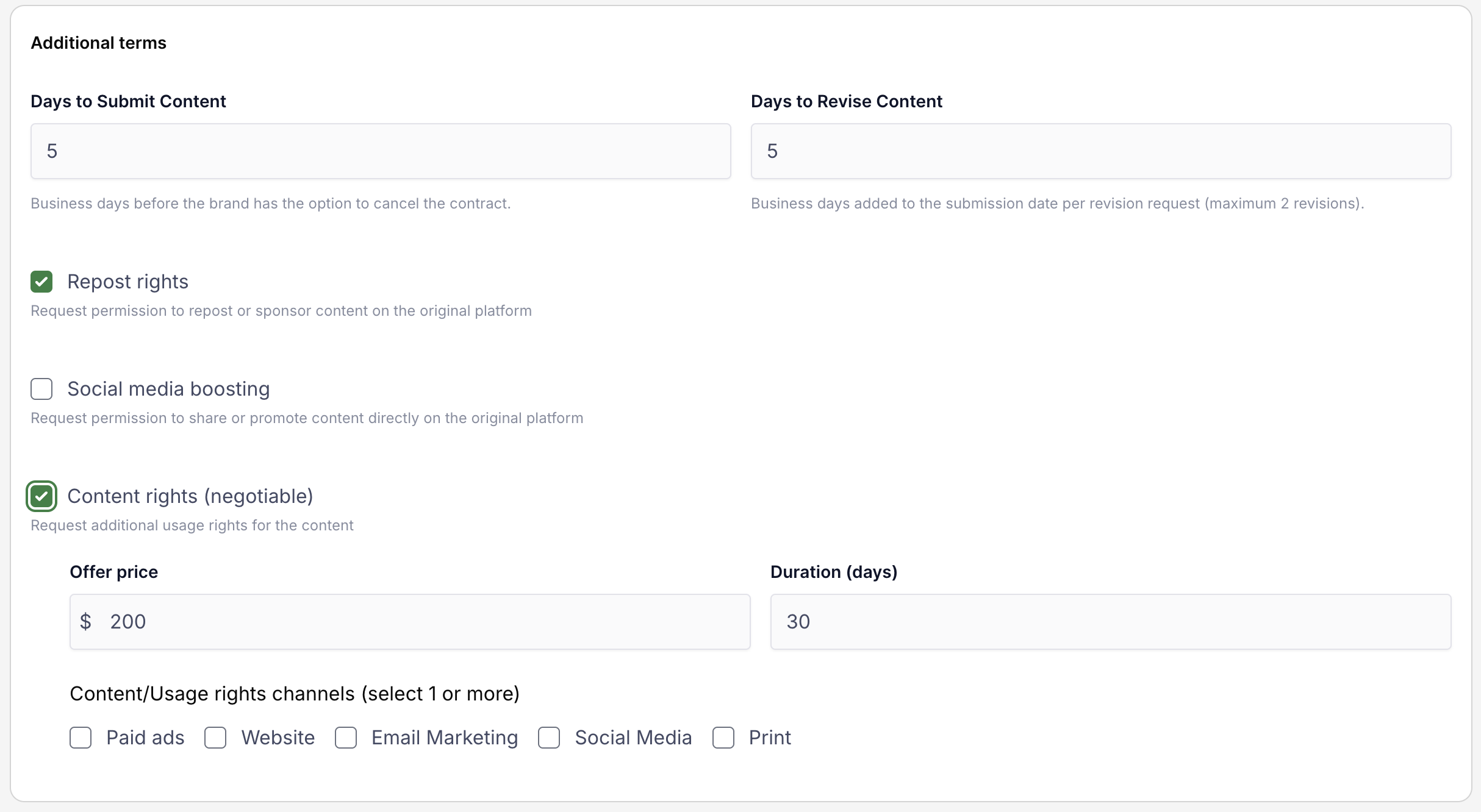Select the Social Media channel checkbox
Viewport: 1481px width, 812px height.
(x=549, y=738)
